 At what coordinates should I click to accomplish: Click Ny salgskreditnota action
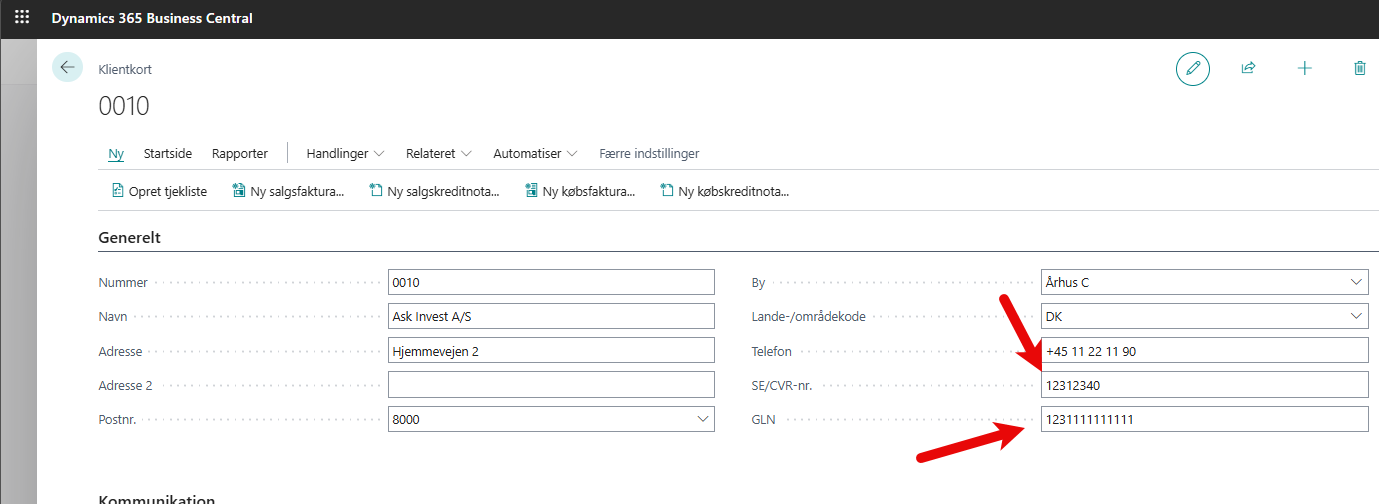[434, 191]
